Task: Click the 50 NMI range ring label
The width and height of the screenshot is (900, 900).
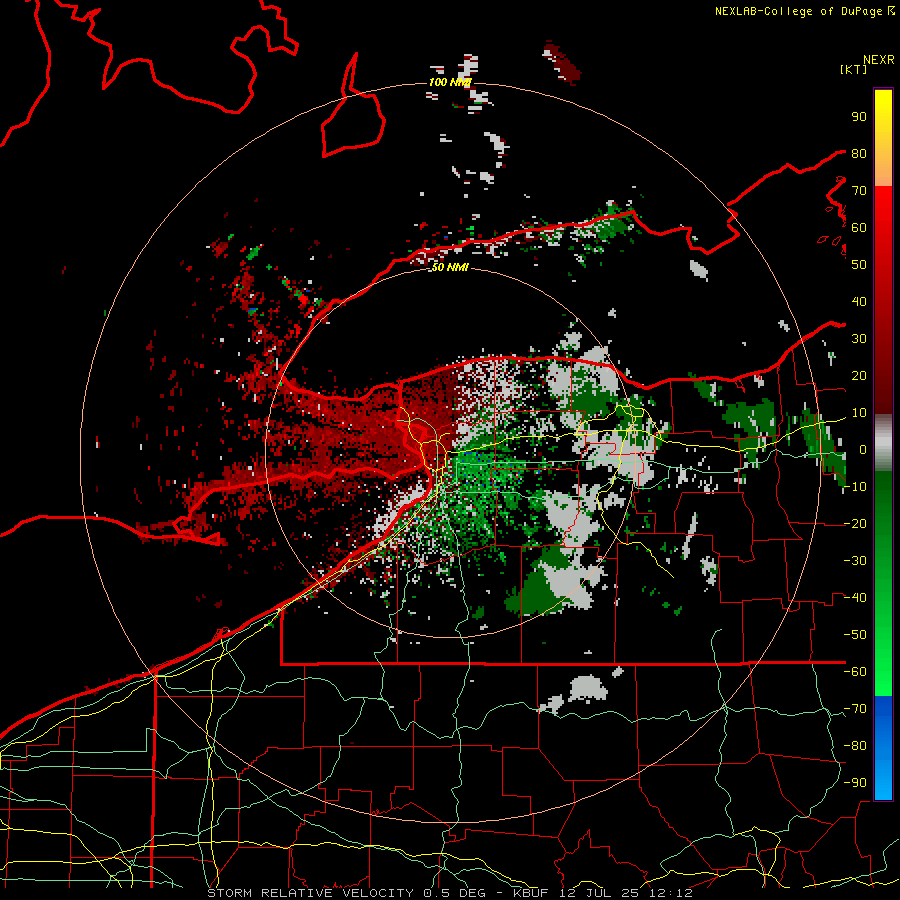Action: [x=449, y=267]
